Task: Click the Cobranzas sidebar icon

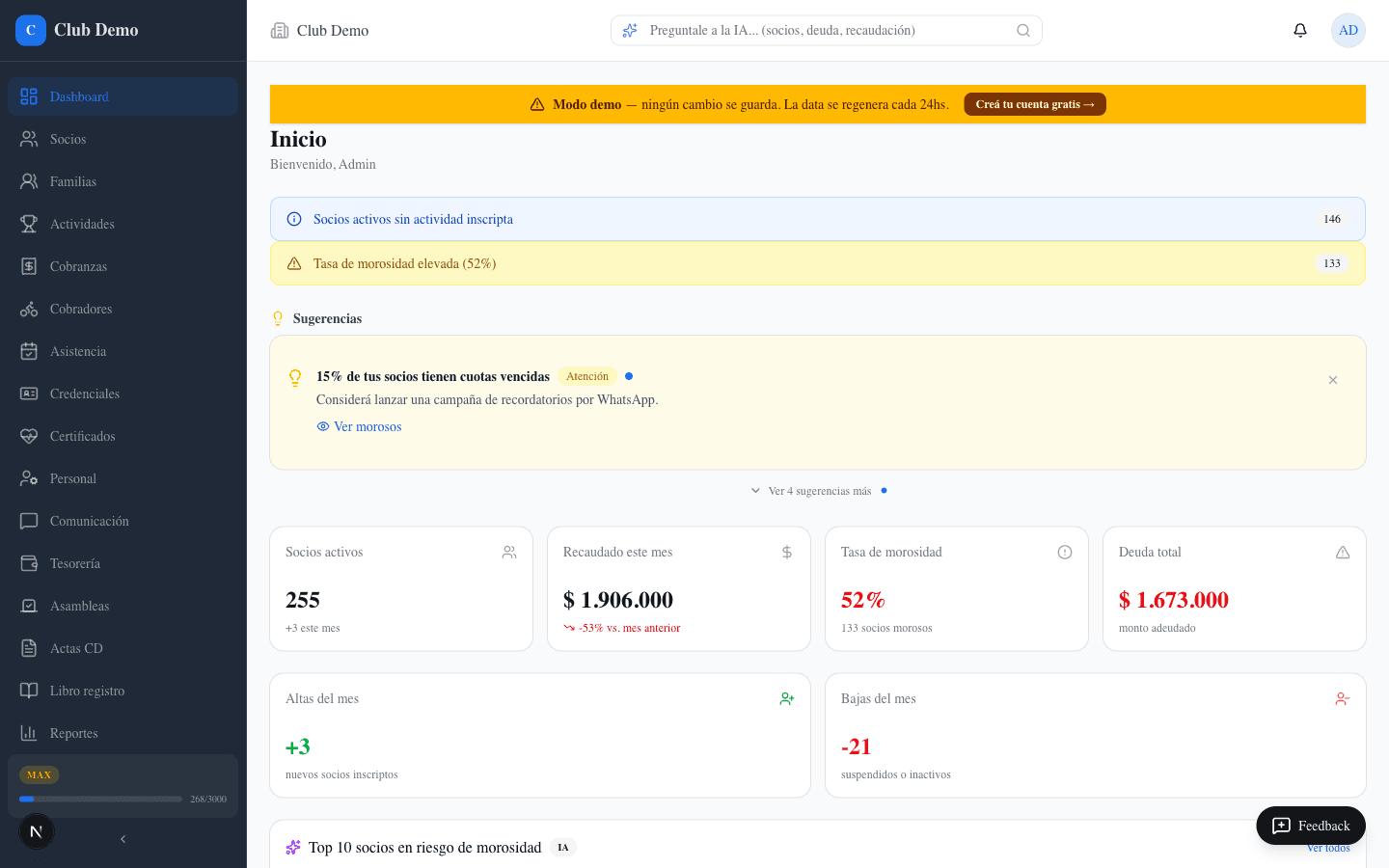Action: (29, 266)
